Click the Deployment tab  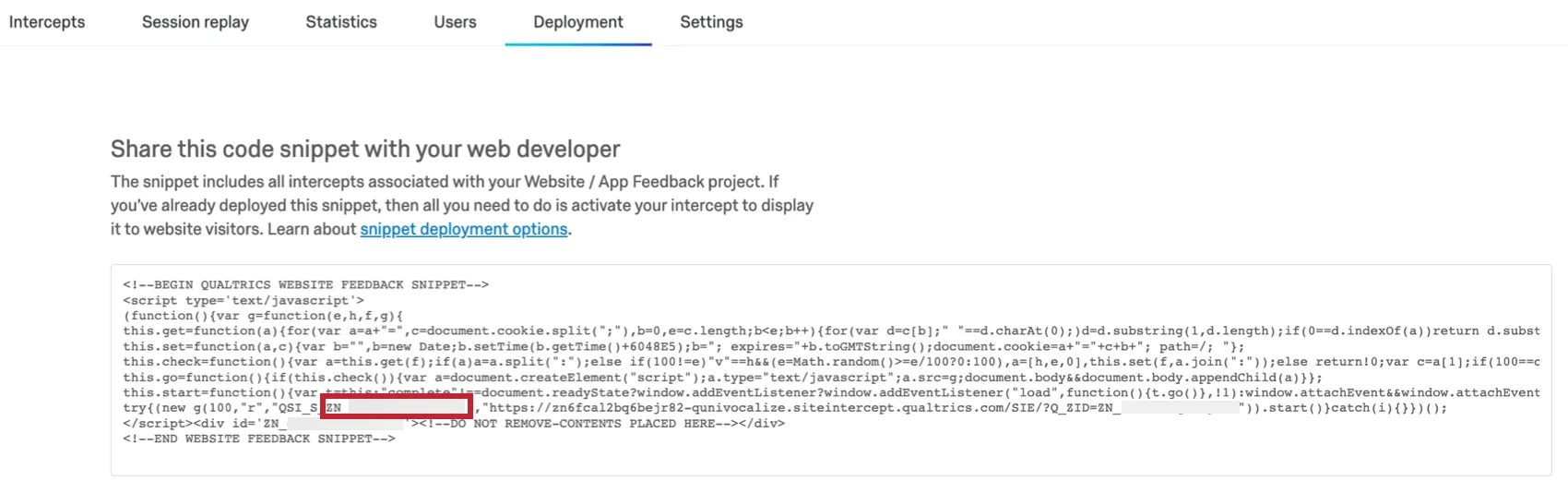[578, 22]
